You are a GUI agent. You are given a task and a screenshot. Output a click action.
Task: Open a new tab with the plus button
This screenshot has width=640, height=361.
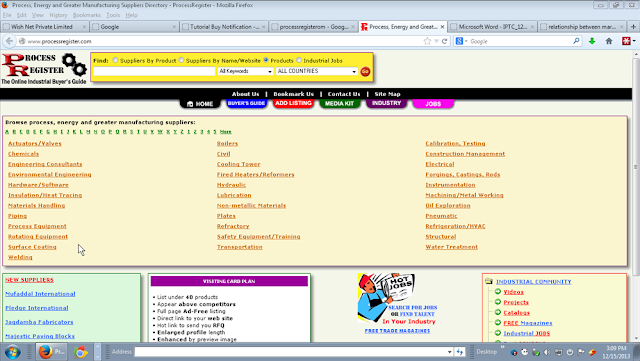[x=633, y=27]
